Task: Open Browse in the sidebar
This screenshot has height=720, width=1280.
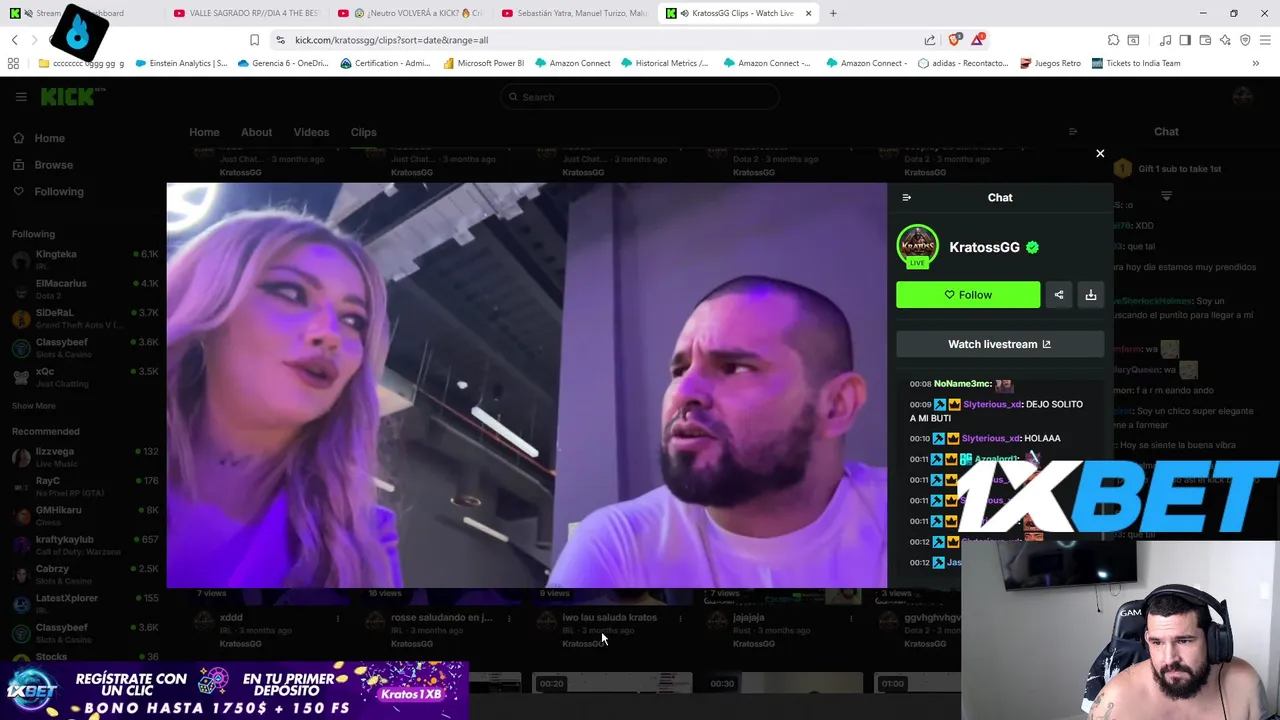Action: (x=53, y=165)
